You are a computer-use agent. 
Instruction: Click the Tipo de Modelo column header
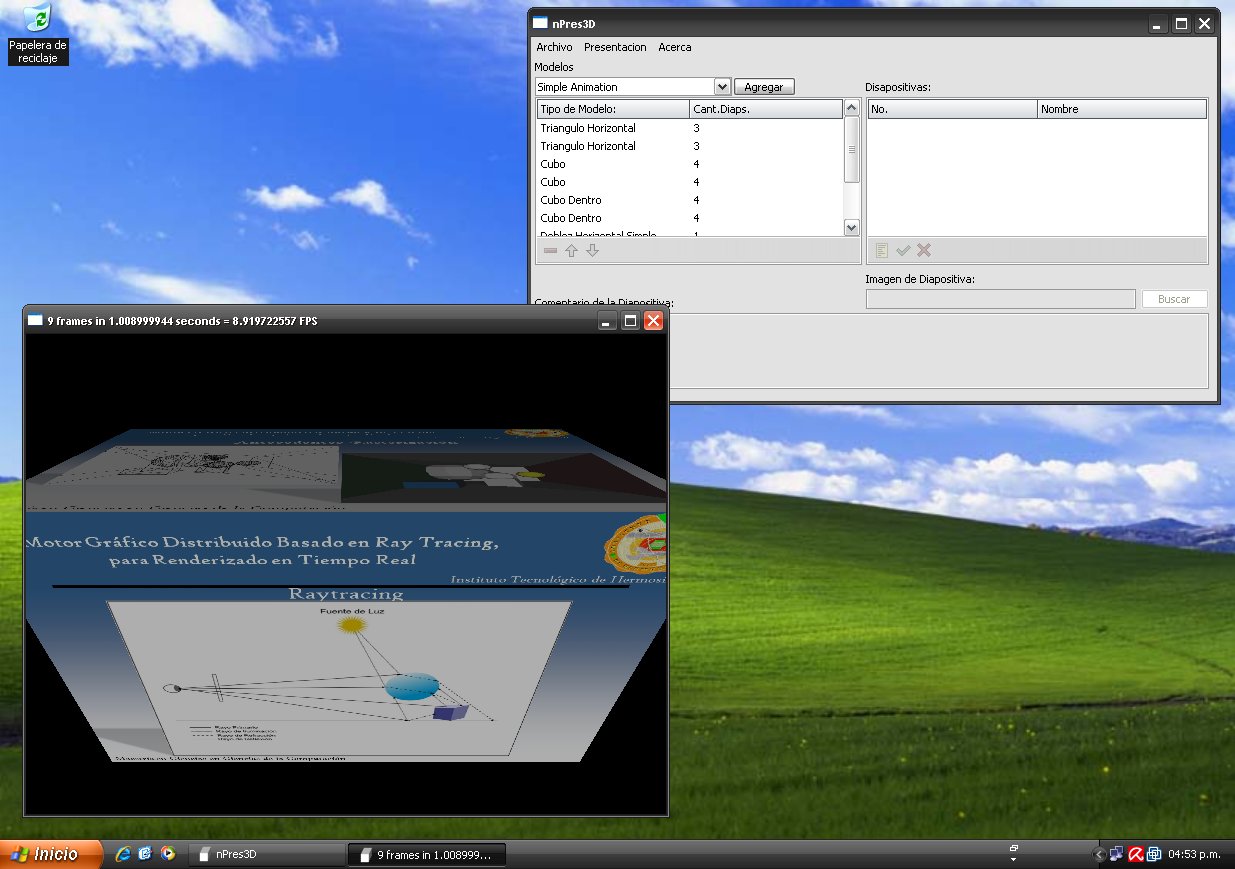point(613,109)
